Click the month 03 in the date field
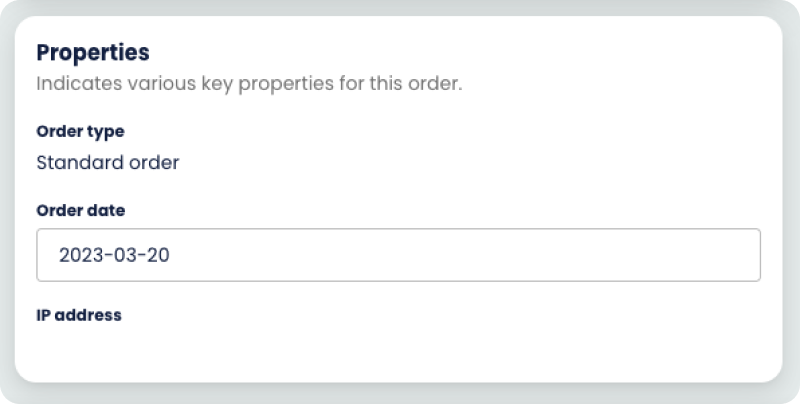 pos(120,255)
